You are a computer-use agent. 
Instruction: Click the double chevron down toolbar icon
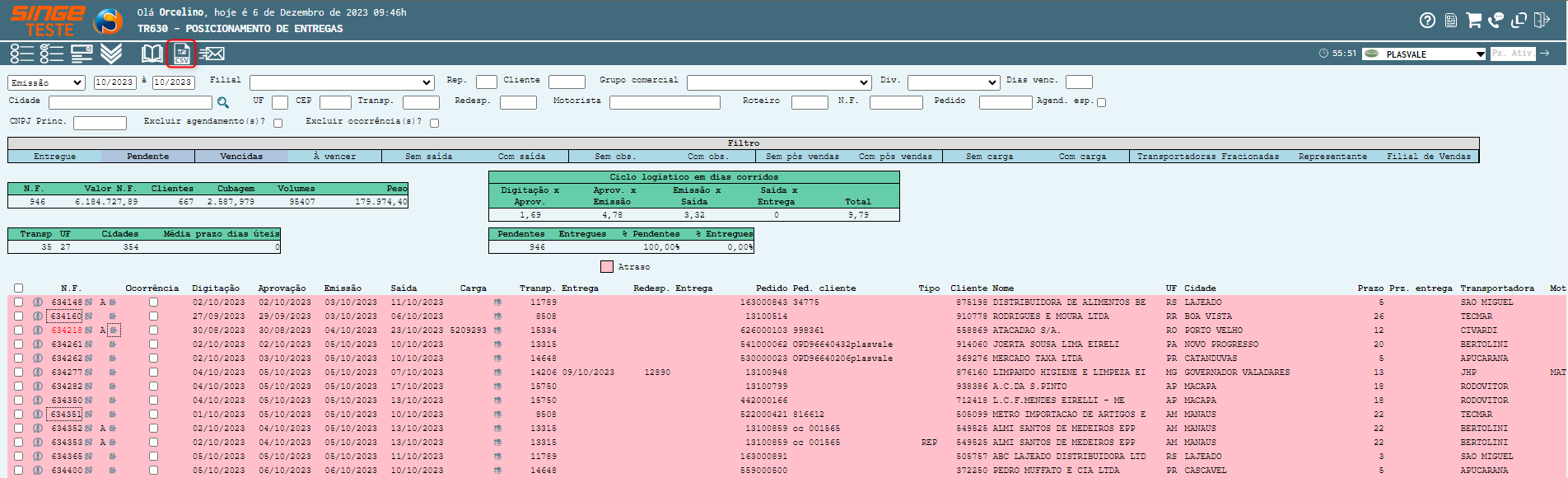pyautogui.click(x=111, y=54)
